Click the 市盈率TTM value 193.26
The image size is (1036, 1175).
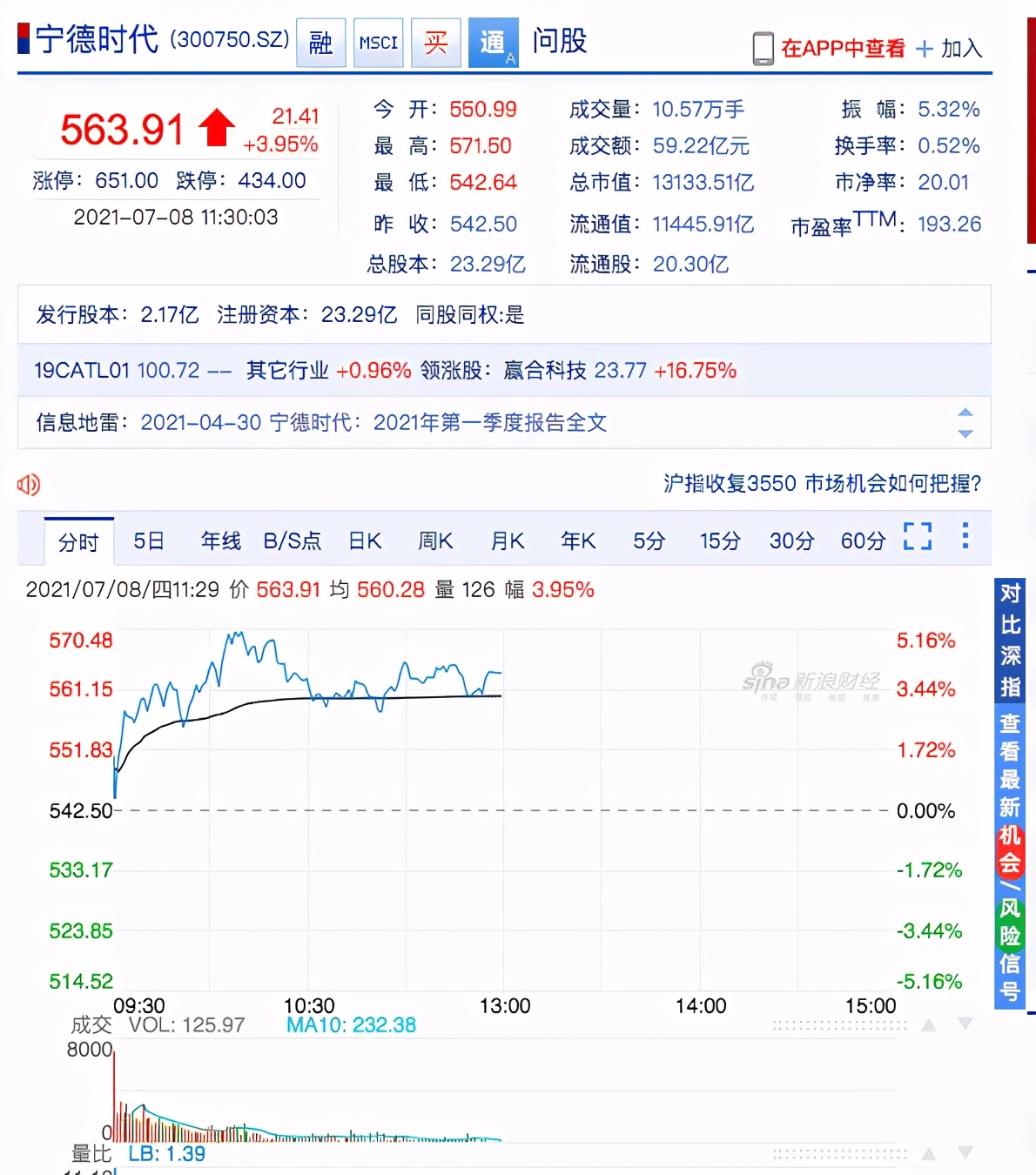[x=950, y=225]
